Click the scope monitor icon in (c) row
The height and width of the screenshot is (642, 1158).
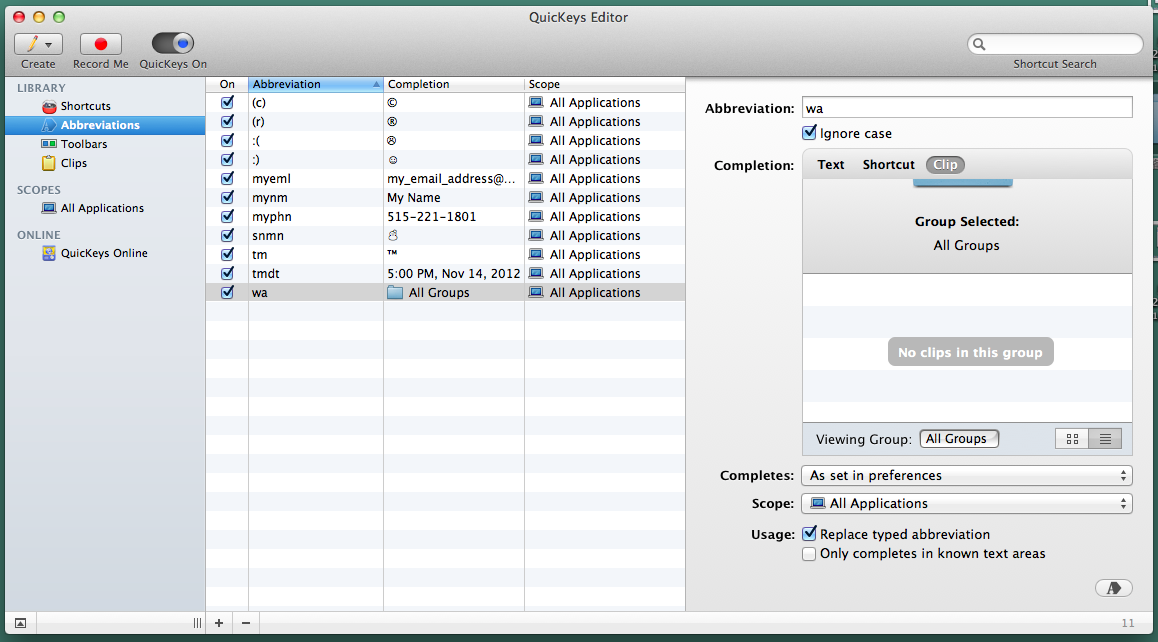(x=536, y=103)
